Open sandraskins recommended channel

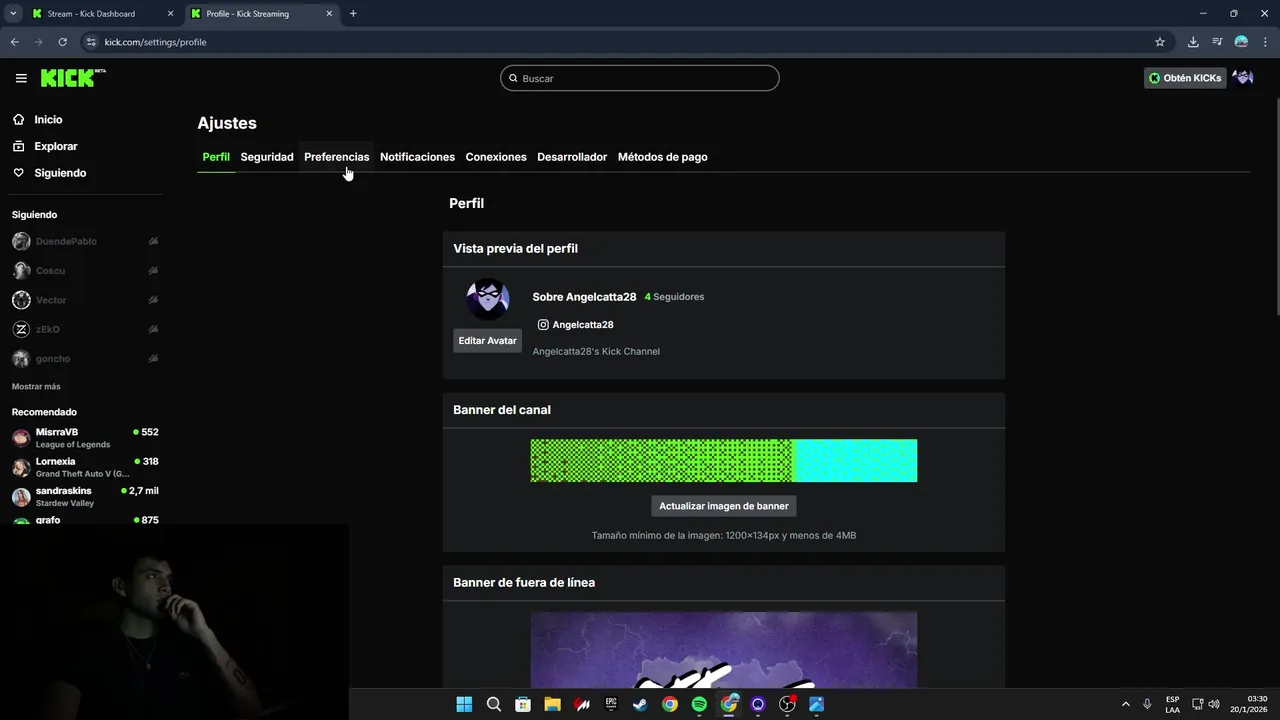(x=85, y=497)
